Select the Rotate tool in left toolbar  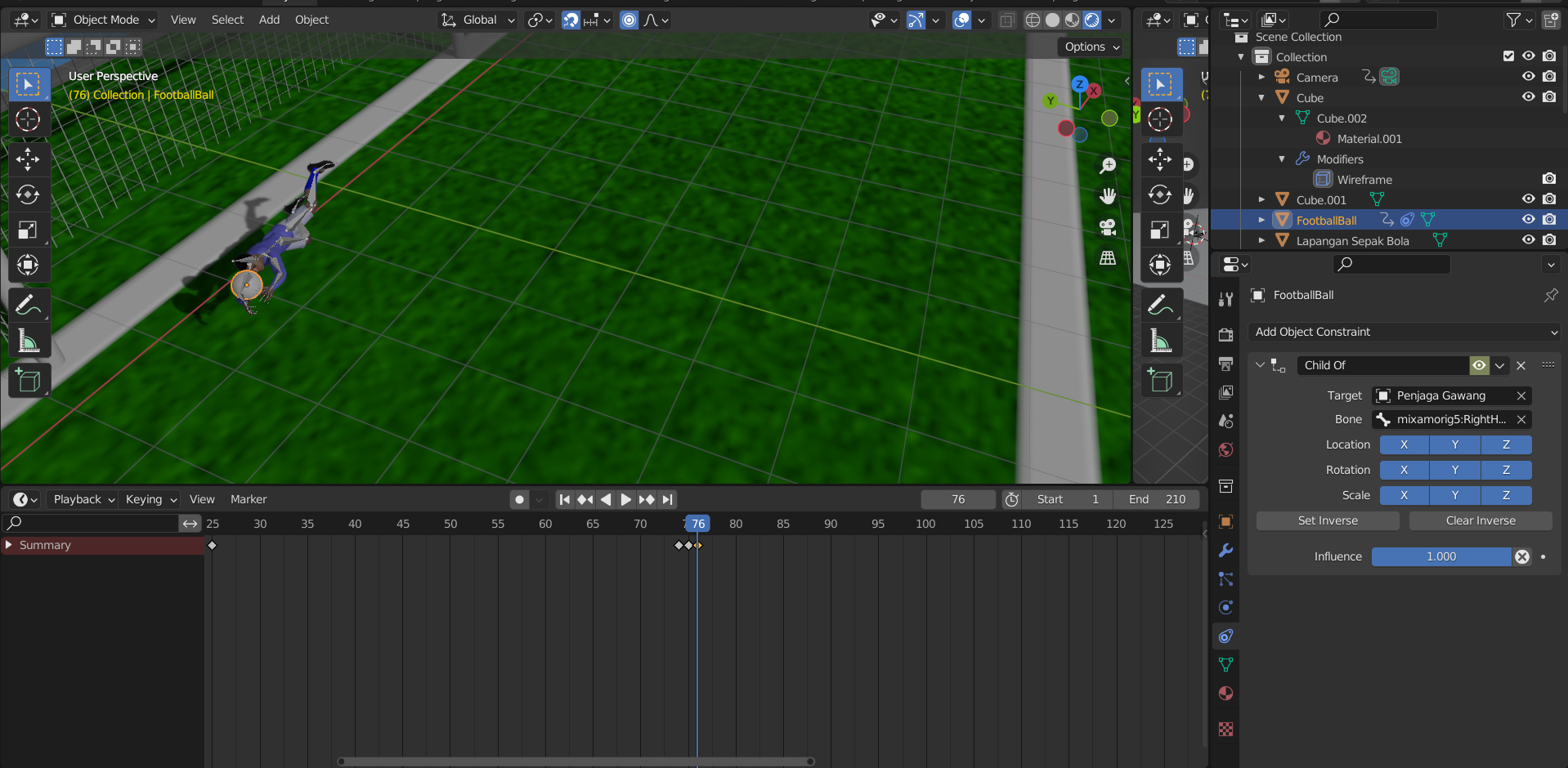28,195
